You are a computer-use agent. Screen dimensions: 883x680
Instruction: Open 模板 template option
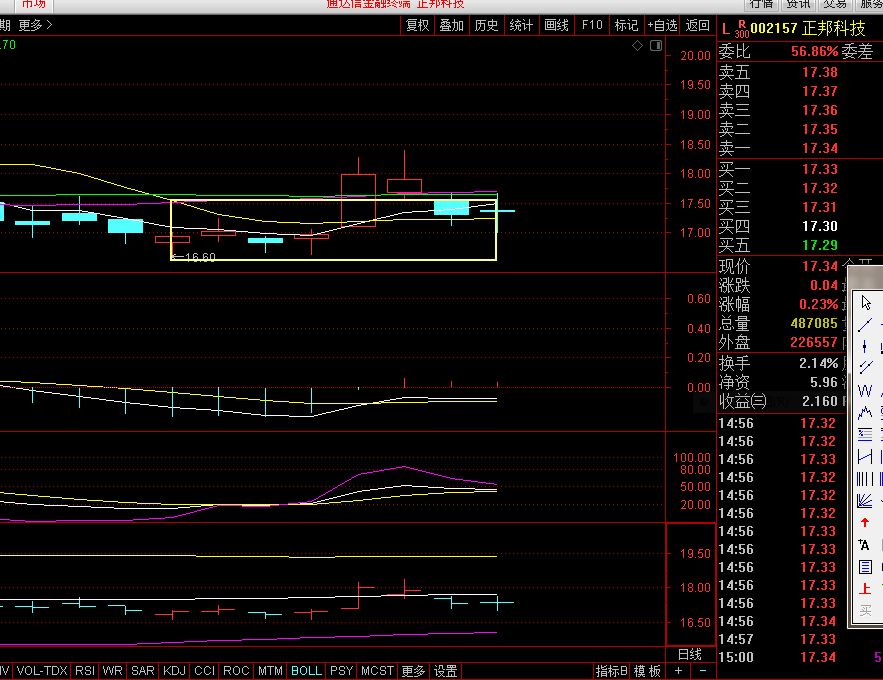coord(648,671)
